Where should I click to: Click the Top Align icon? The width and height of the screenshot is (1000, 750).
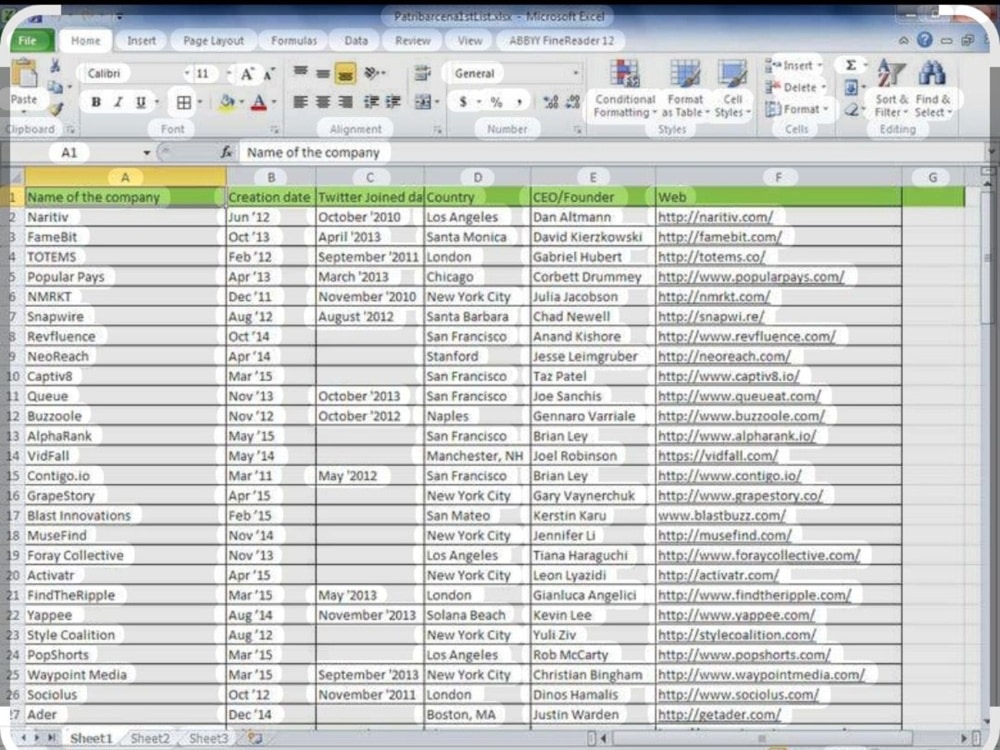click(x=300, y=72)
